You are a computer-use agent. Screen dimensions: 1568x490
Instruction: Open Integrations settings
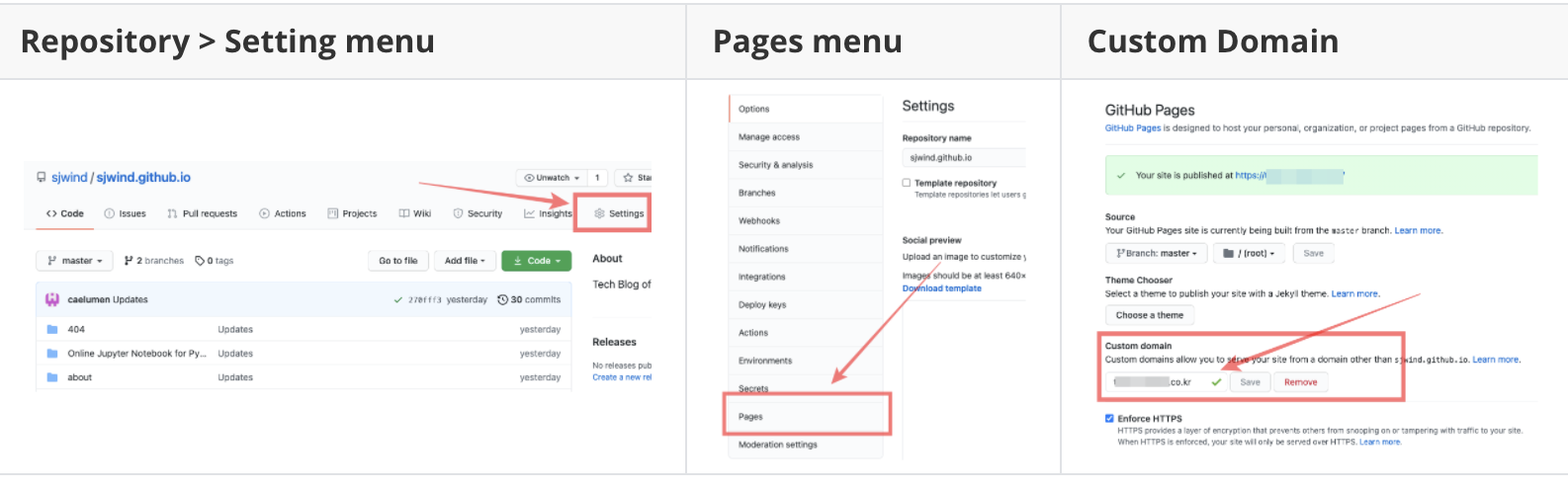[805, 277]
